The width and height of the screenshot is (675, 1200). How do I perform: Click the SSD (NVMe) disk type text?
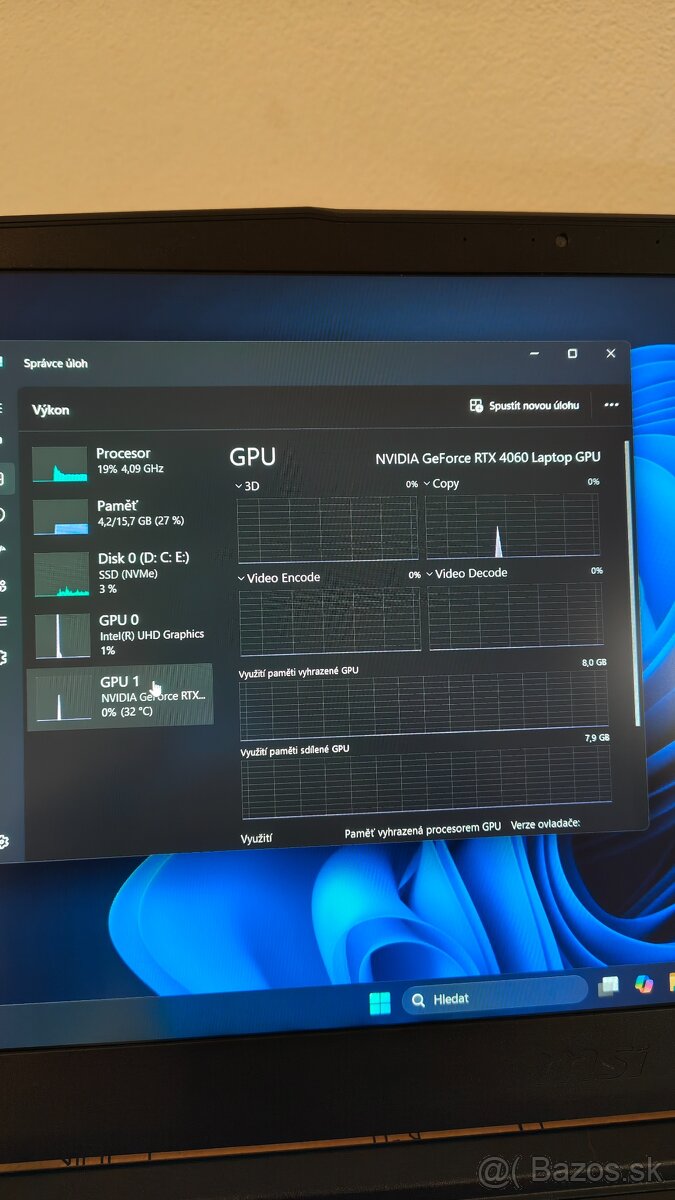(x=128, y=575)
